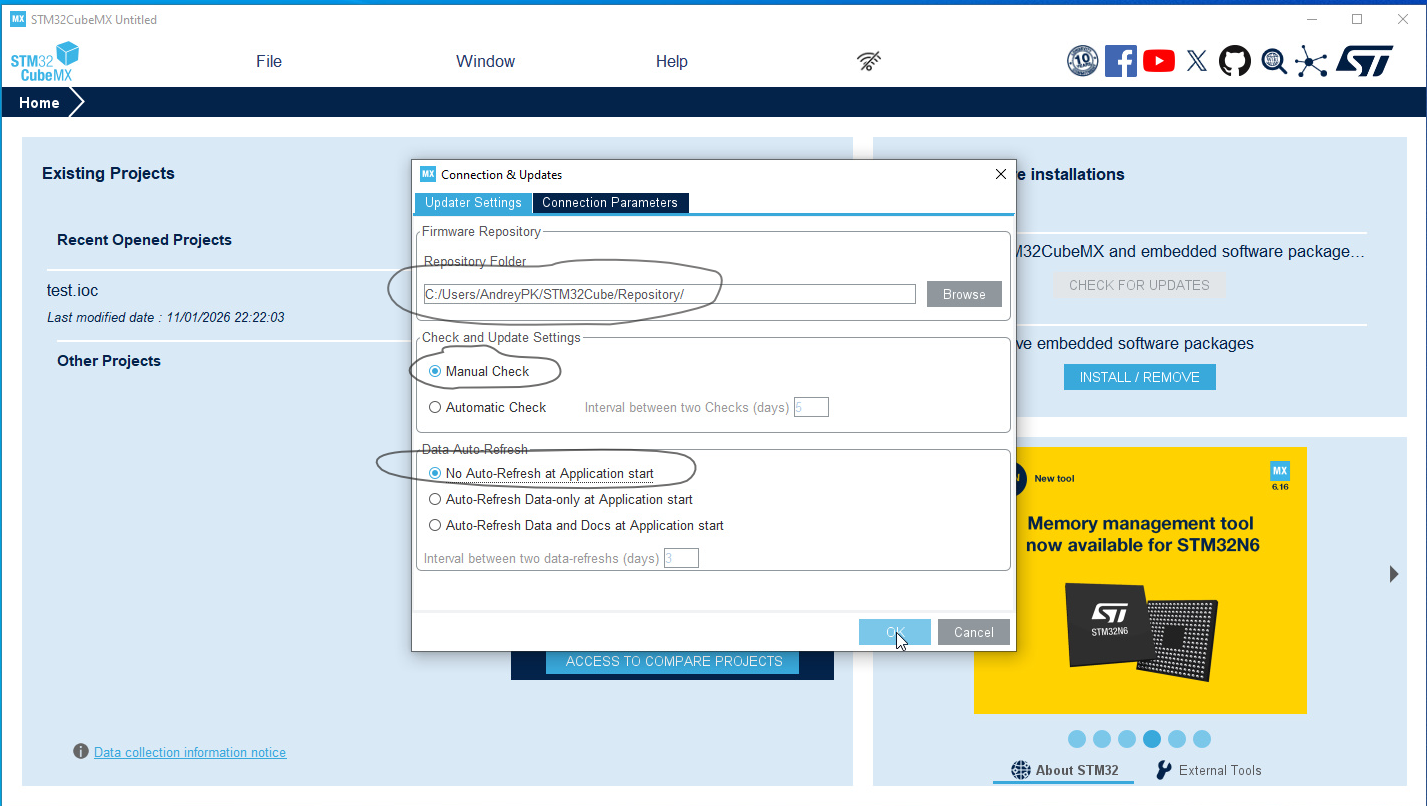Click the info icon beside data collection notice
1427x806 pixels.
[x=81, y=751]
